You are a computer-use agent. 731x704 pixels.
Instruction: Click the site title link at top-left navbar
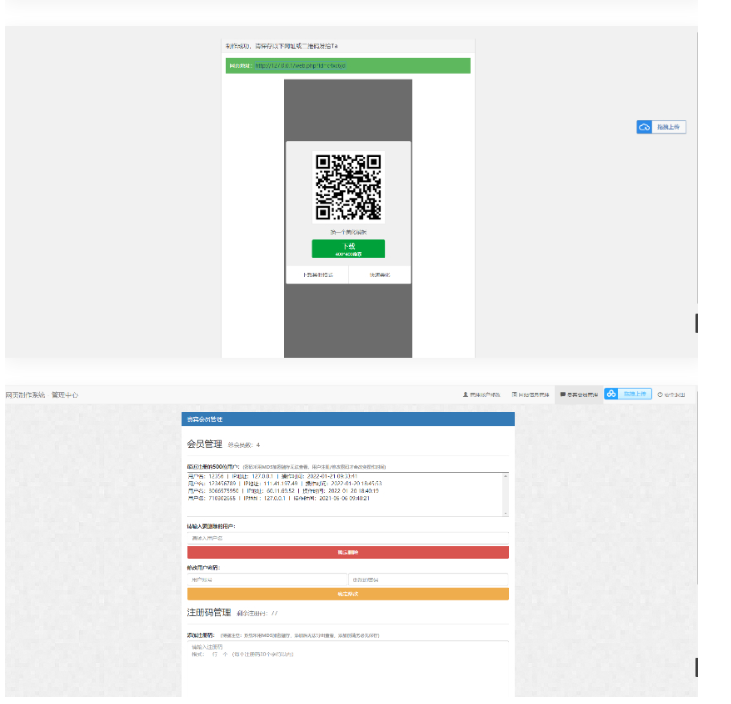click(x=25, y=395)
